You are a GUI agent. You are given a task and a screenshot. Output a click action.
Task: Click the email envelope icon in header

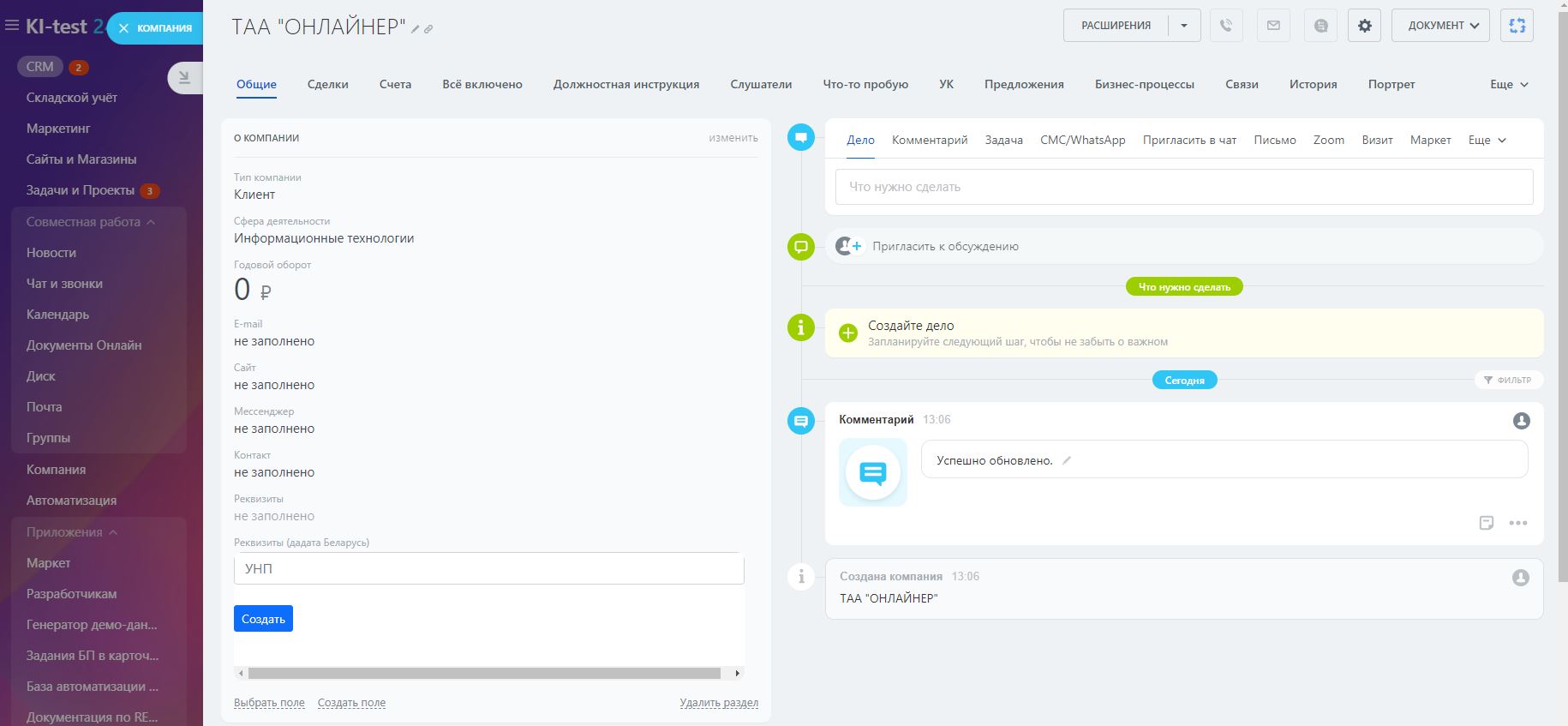pyautogui.click(x=1273, y=26)
